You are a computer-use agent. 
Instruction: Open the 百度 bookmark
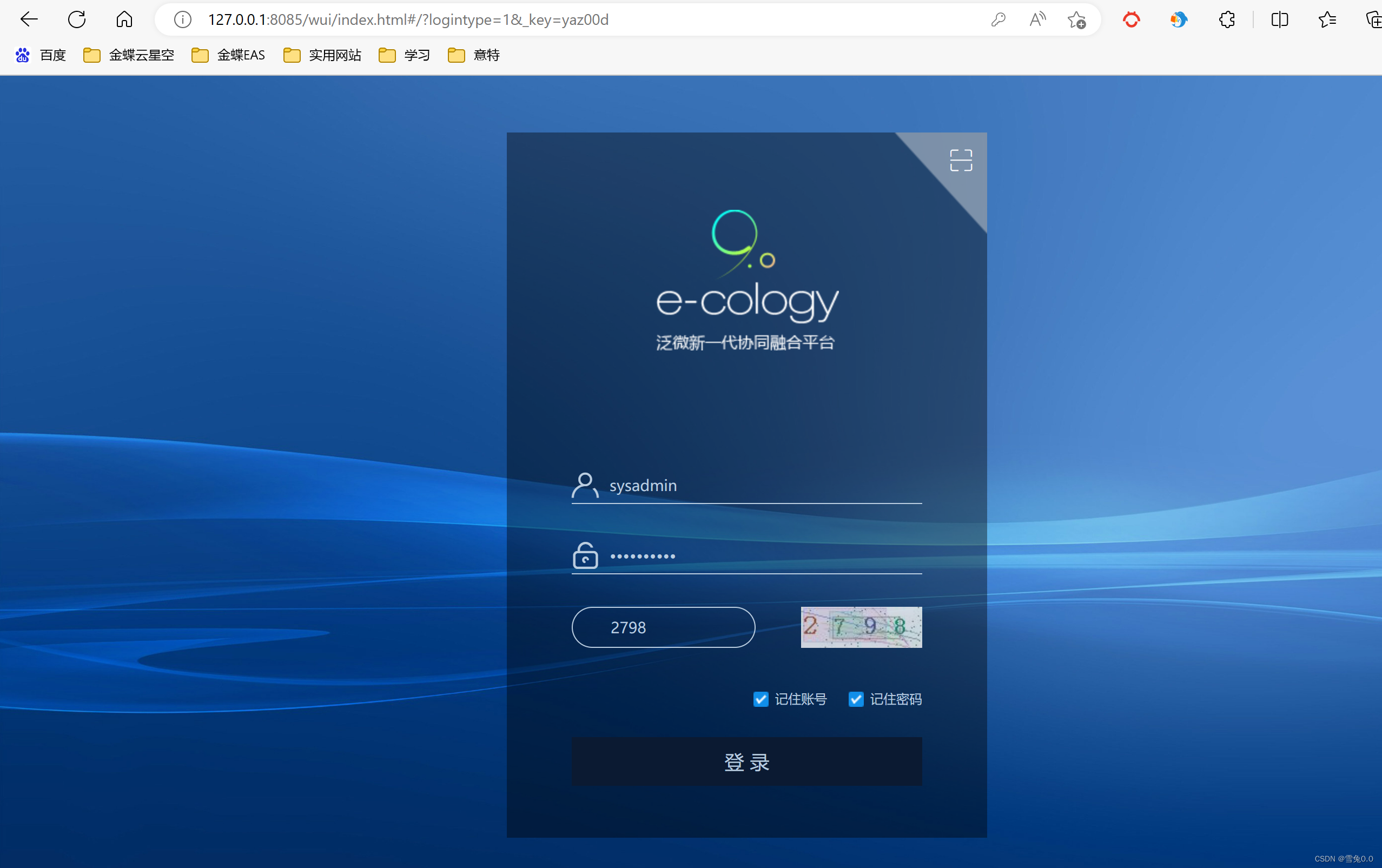[x=41, y=55]
